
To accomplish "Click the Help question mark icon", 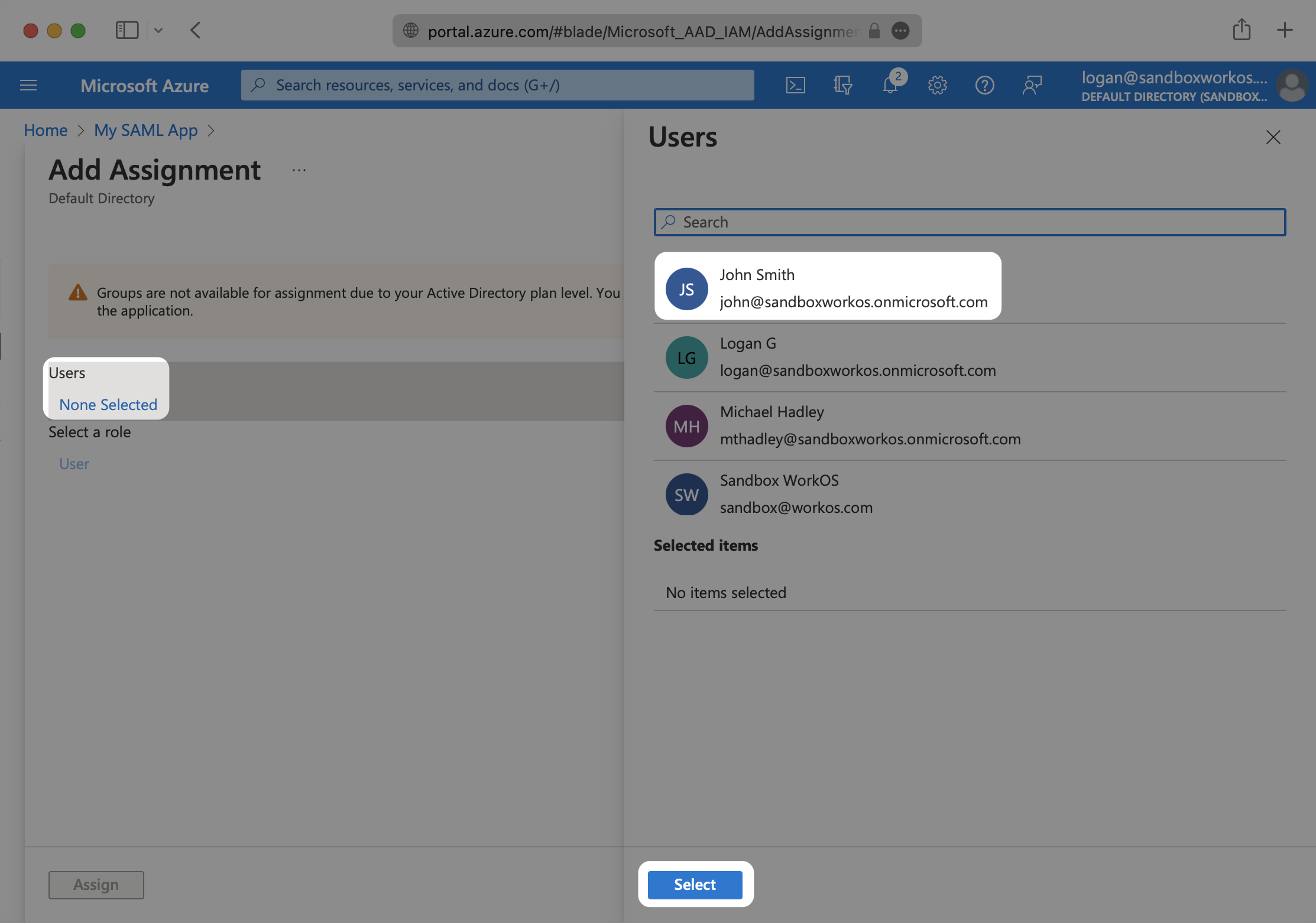I will point(984,85).
